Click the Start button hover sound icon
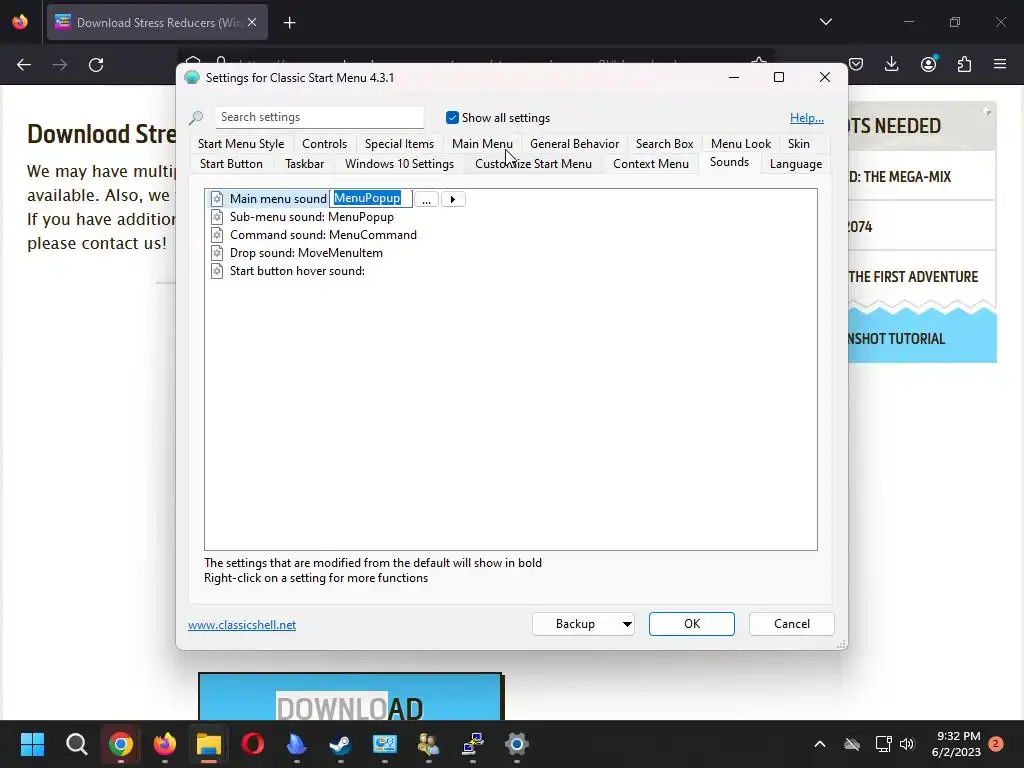Screen dimensions: 1024x768 coord(217,271)
